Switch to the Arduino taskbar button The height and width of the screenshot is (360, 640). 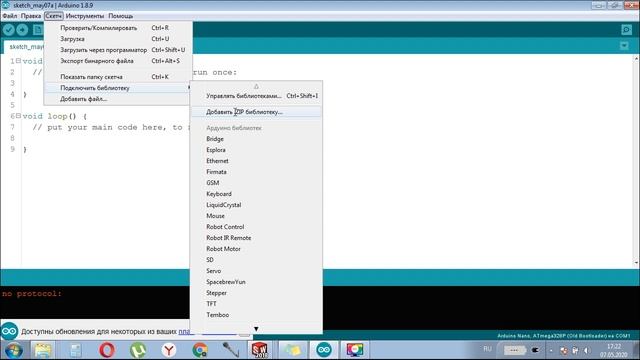[x=324, y=350]
